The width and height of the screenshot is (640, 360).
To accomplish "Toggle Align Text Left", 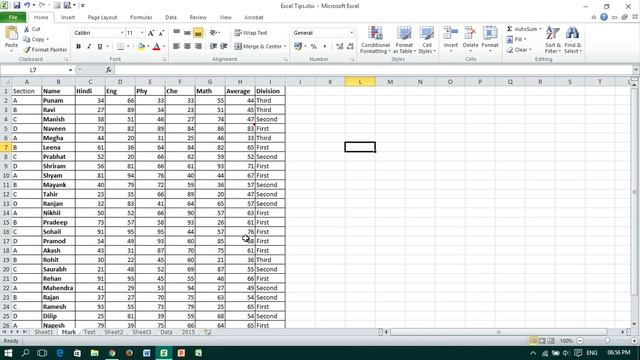I will pos(176,47).
